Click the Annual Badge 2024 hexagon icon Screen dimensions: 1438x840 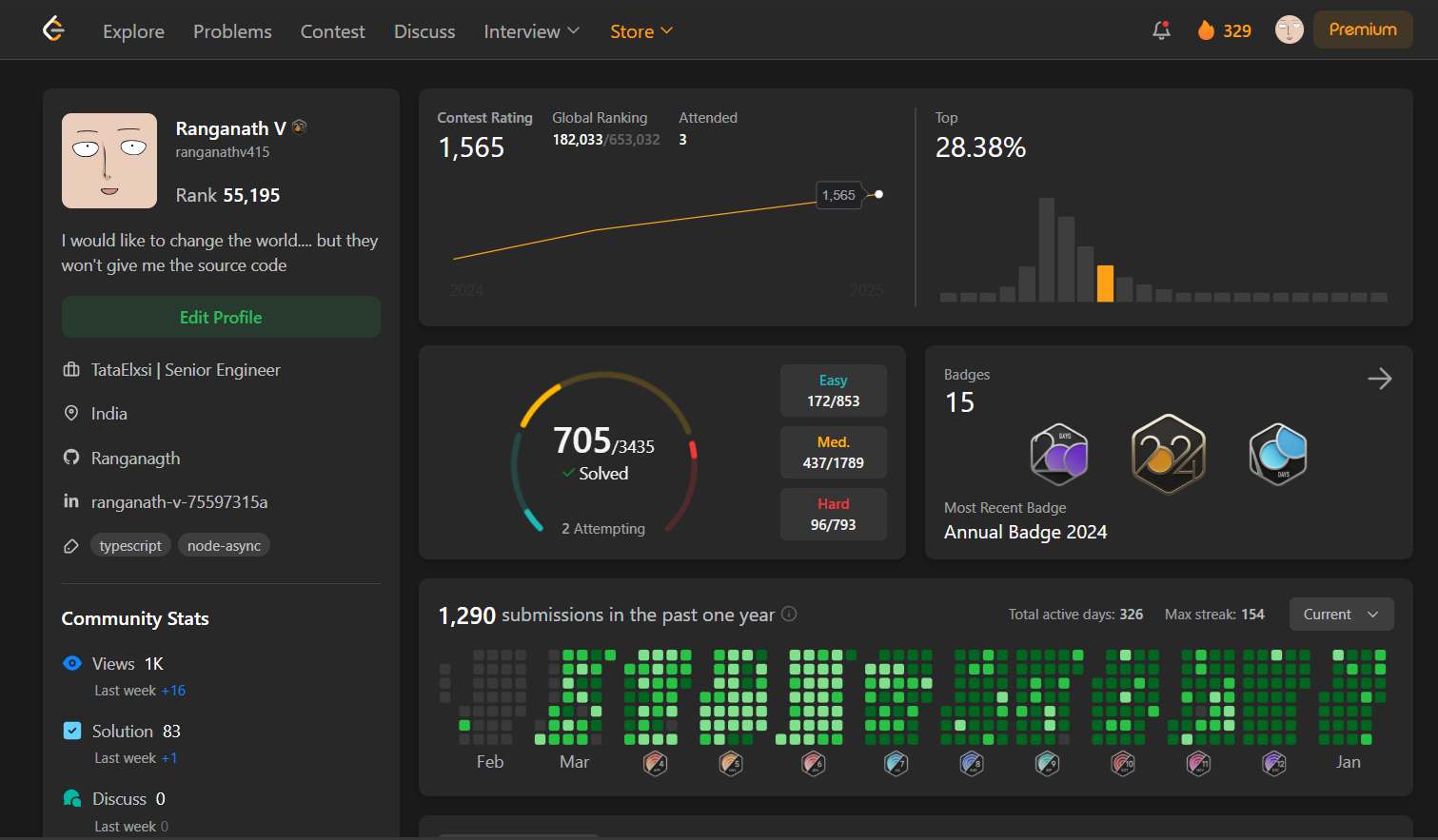(1169, 454)
